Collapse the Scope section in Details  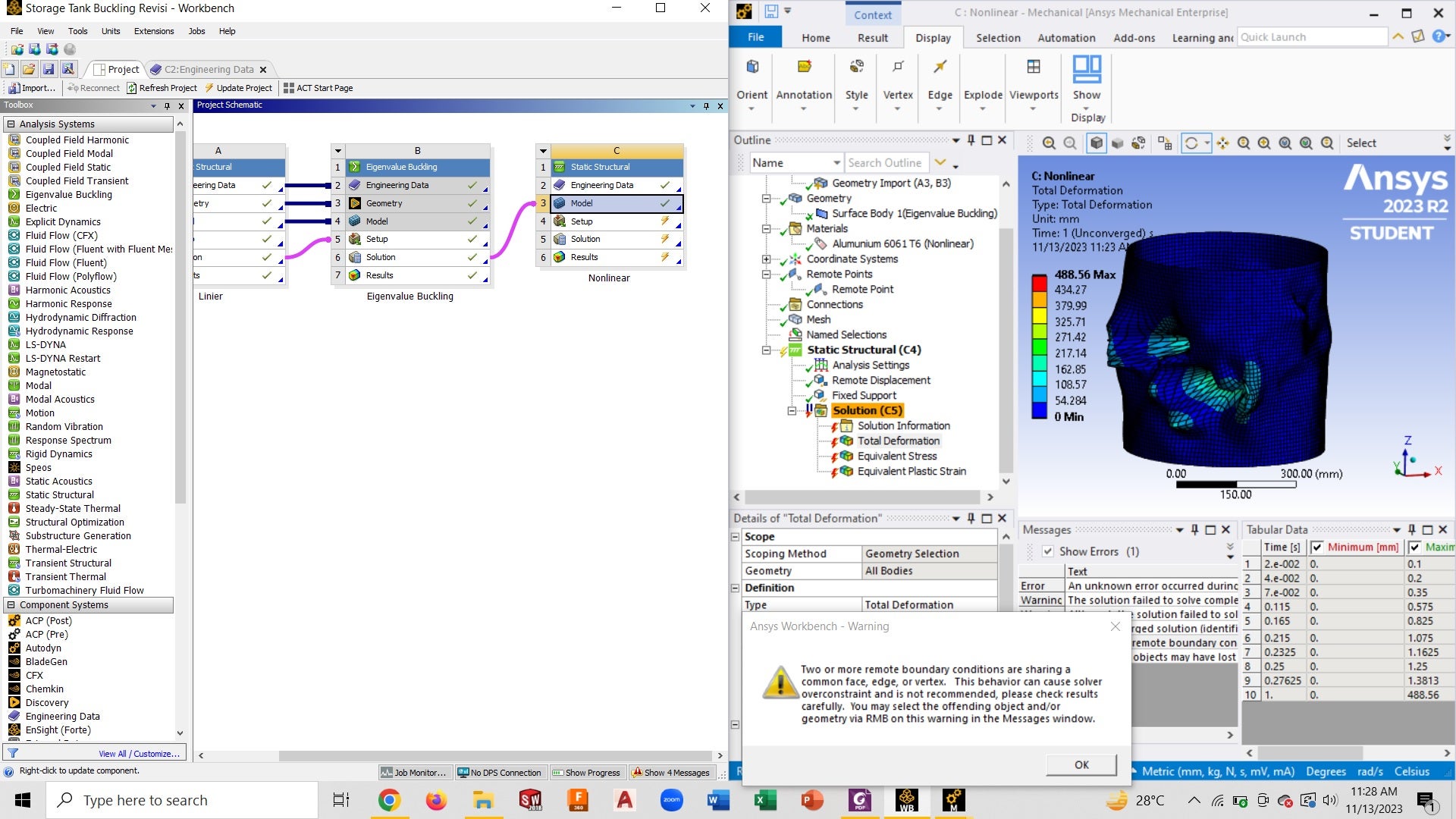735,537
